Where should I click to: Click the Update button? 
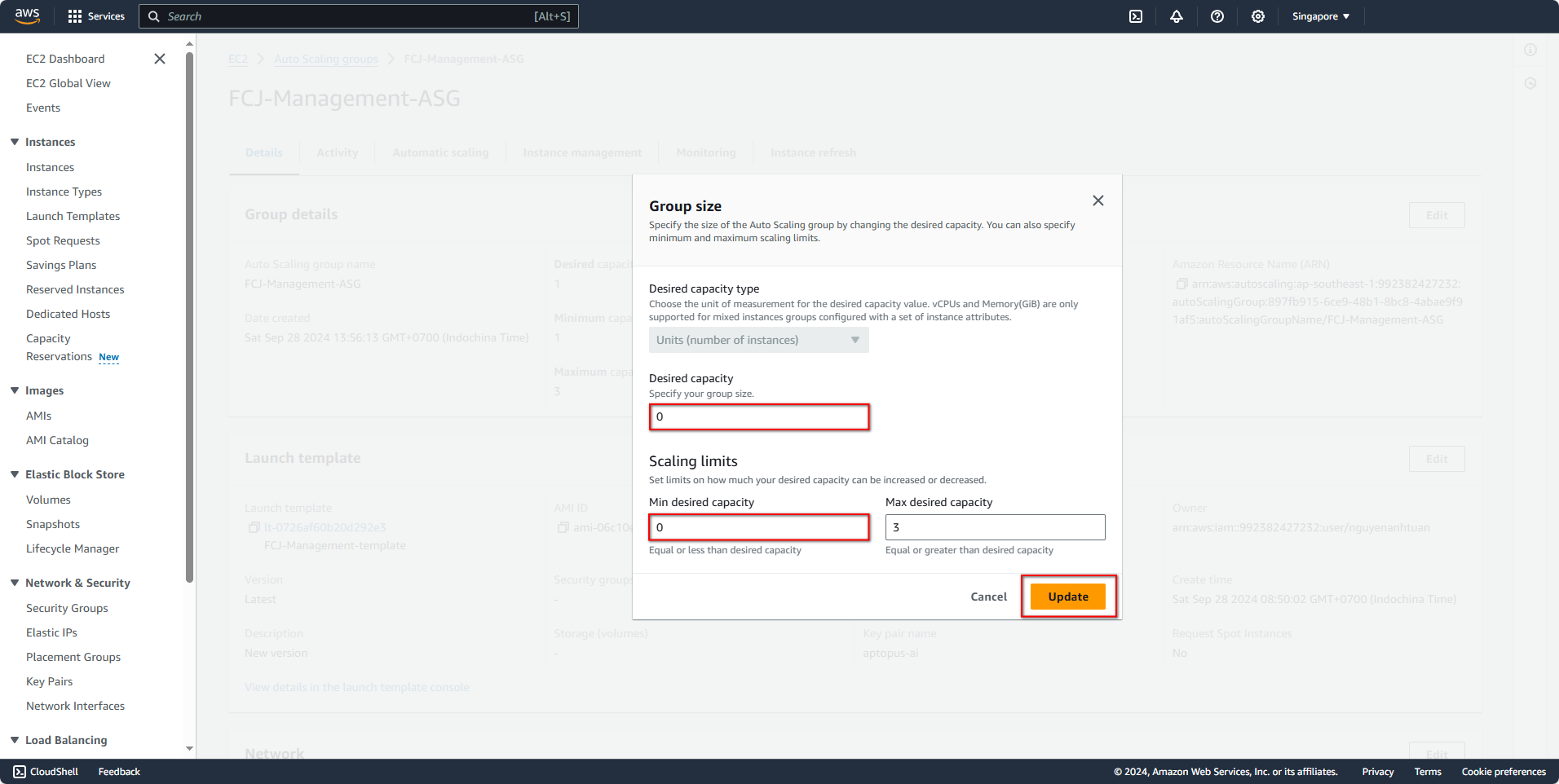[1067, 596]
